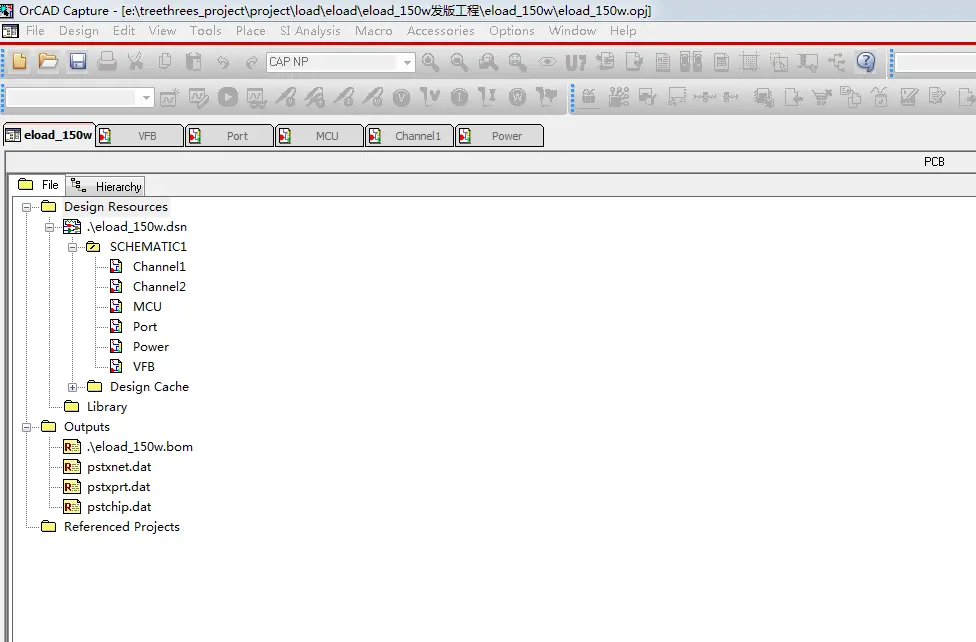Switch to the Hierarchy view tab
Screen dimensions: 976x642
(106, 186)
